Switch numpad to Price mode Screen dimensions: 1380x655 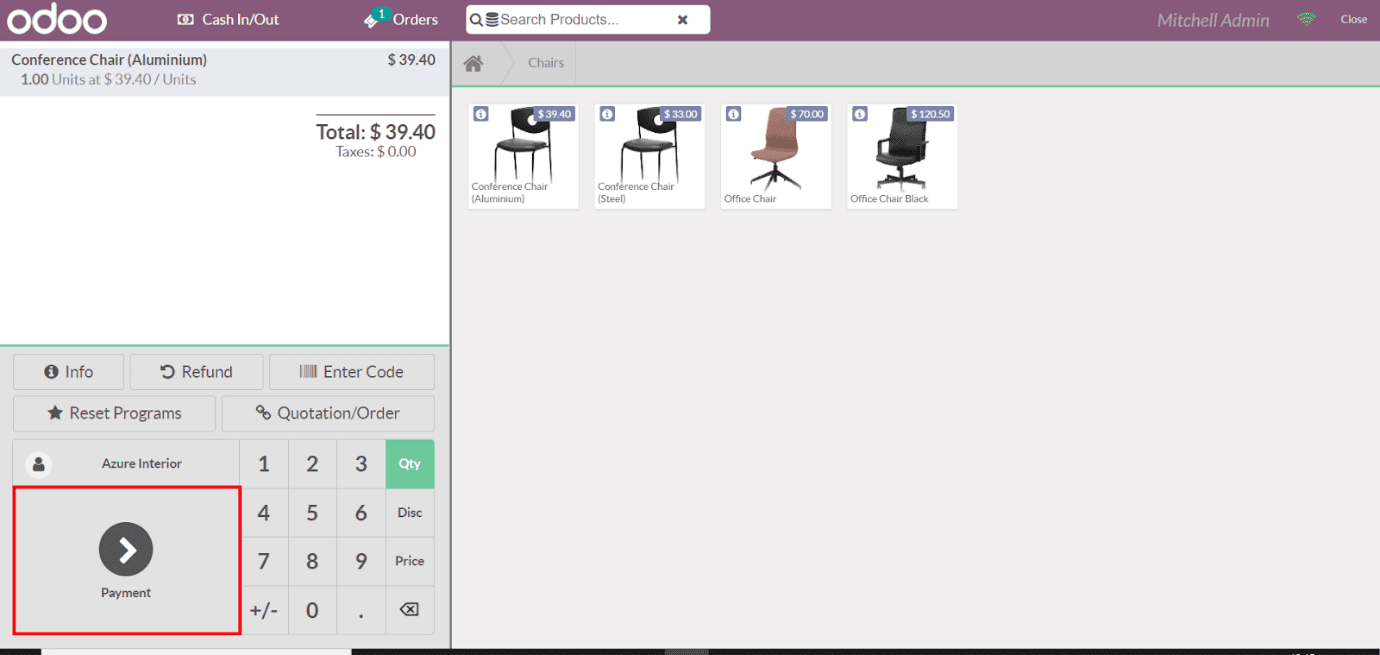(410, 561)
